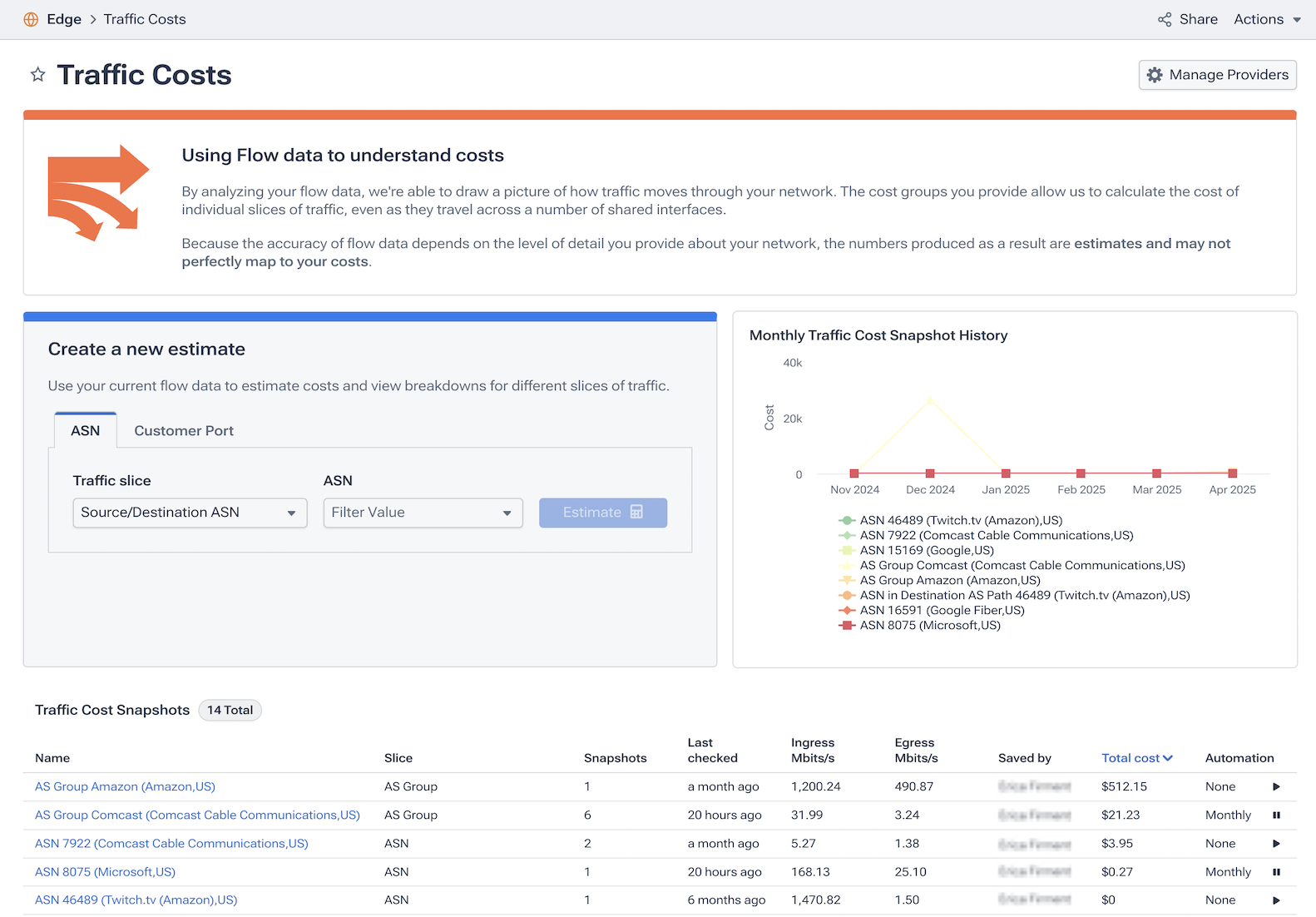Click the $512.15 total cost cell

[x=1124, y=786]
